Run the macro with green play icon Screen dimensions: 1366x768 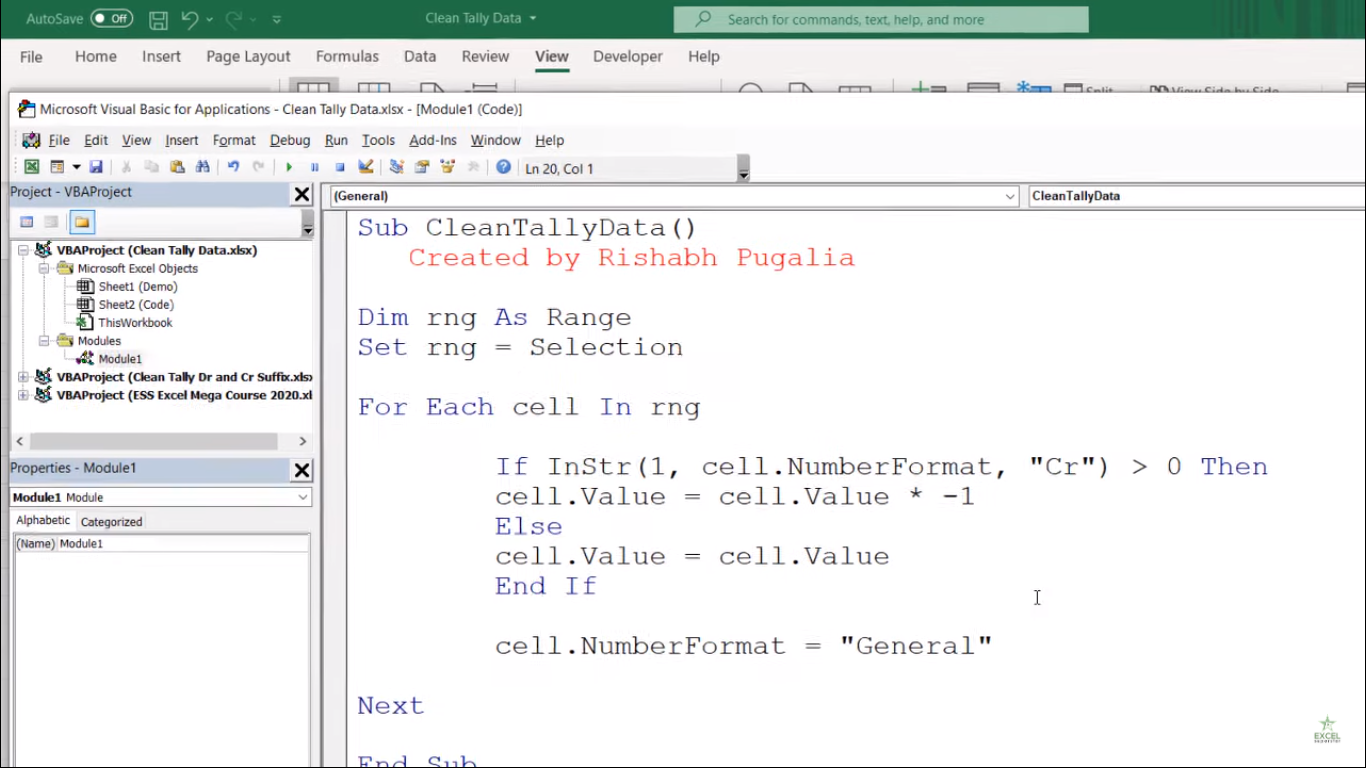pos(289,167)
